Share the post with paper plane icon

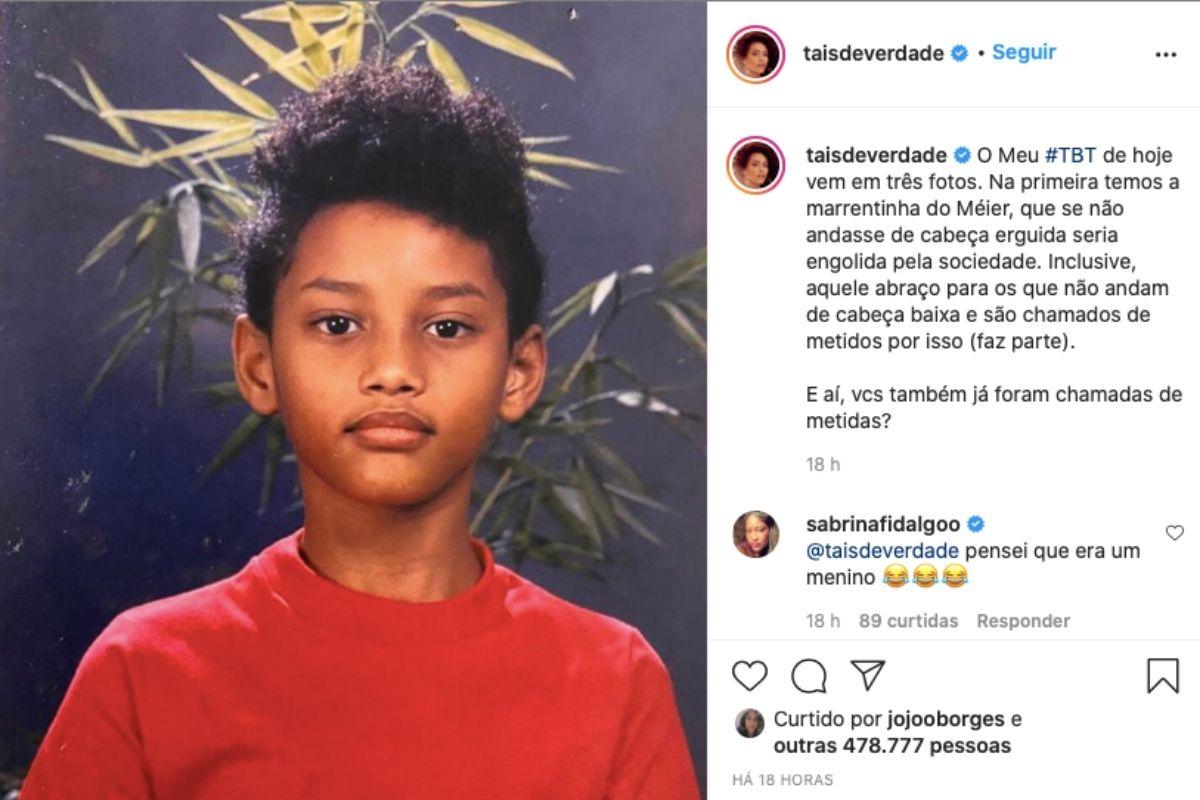[x=867, y=675]
